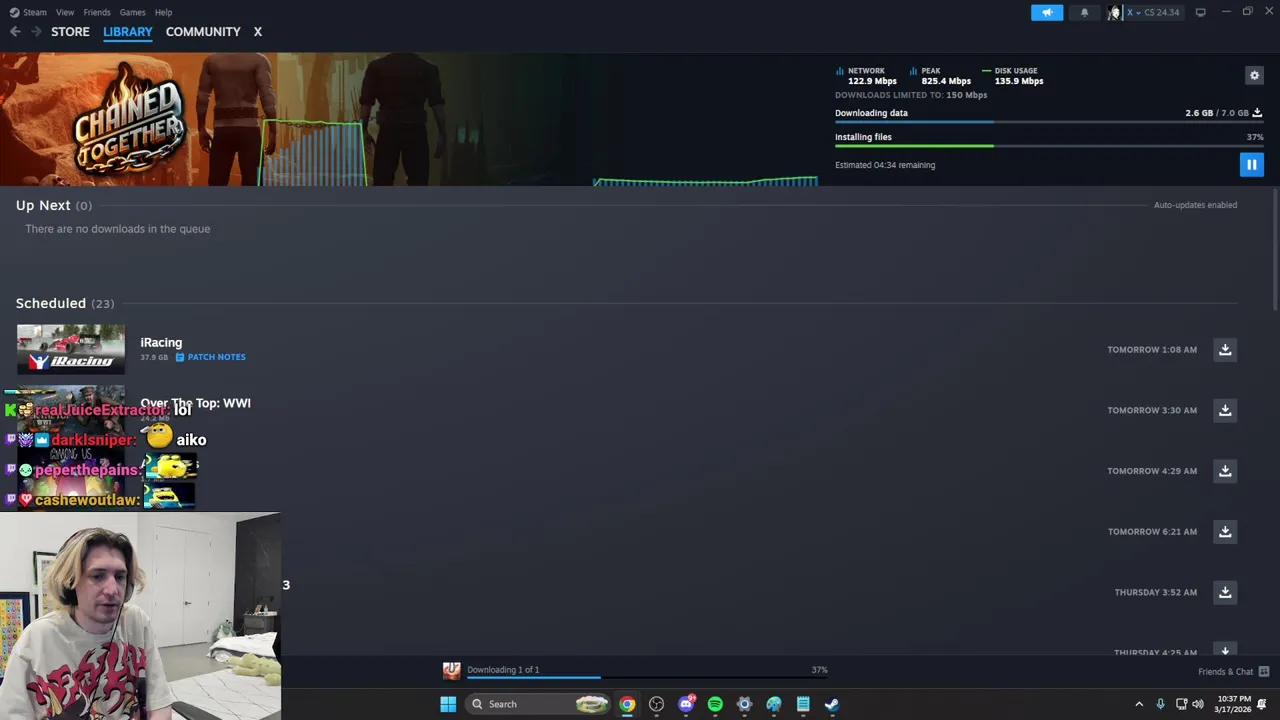Image resolution: width=1280 pixels, height=720 pixels.
Task: Go to the COMMUNITY tab
Action: click(203, 32)
